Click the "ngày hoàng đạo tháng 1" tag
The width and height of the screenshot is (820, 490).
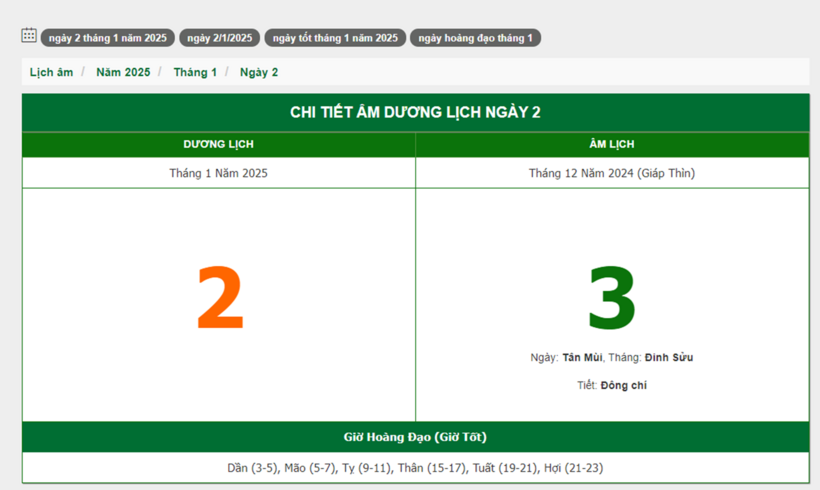tap(475, 38)
